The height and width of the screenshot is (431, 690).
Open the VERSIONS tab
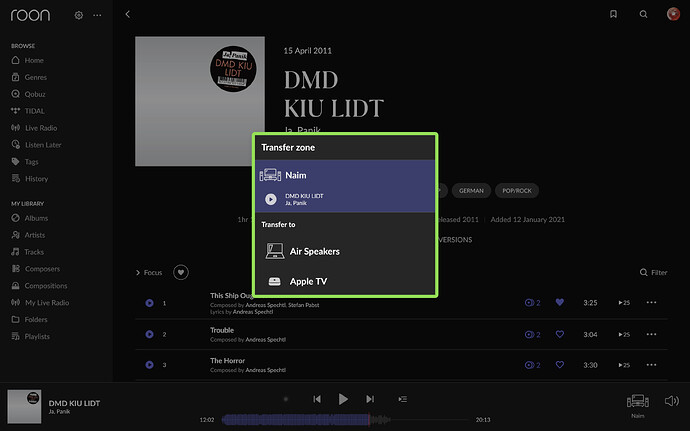[455, 239]
